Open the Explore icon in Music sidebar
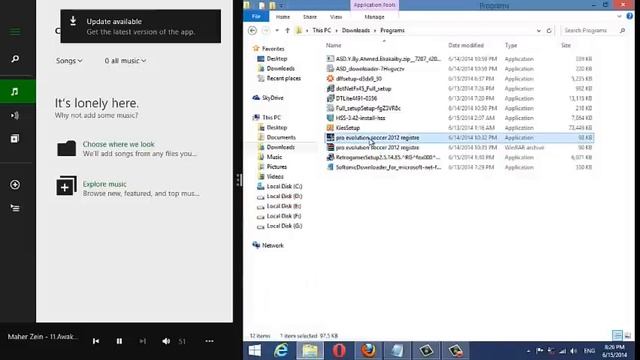This screenshot has height=360, width=640. tap(15, 139)
